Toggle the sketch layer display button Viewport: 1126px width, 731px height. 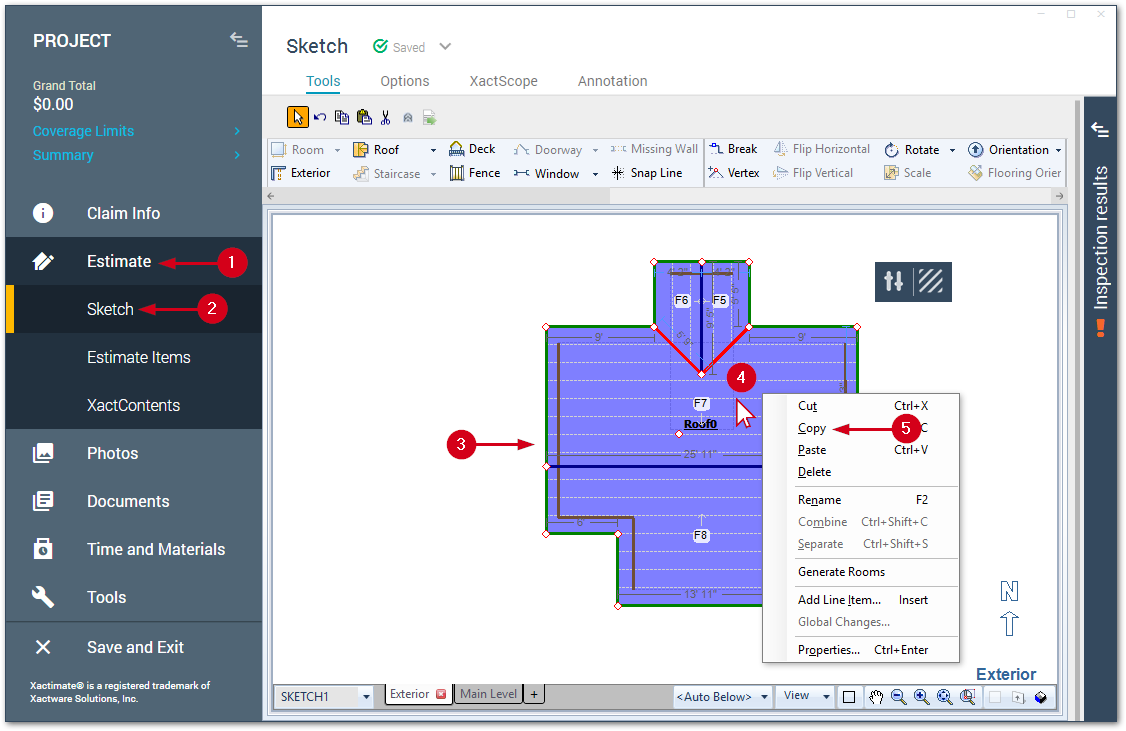(913, 282)
